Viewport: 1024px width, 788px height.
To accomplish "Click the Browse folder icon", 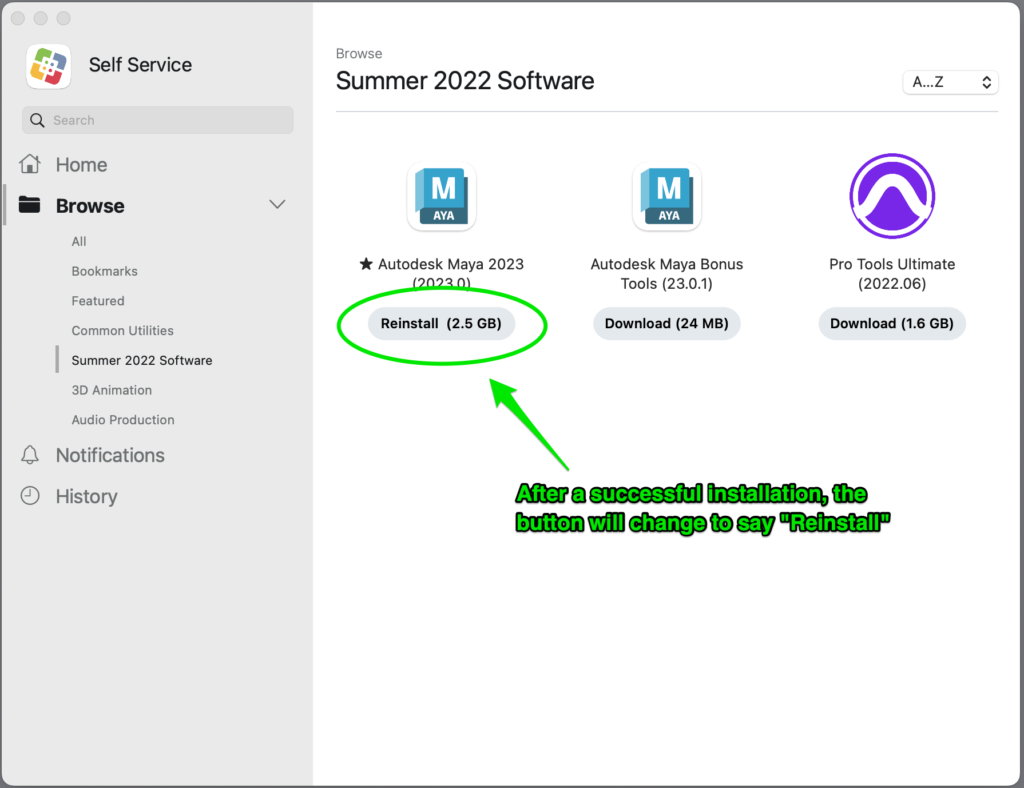I will (29, 205).
